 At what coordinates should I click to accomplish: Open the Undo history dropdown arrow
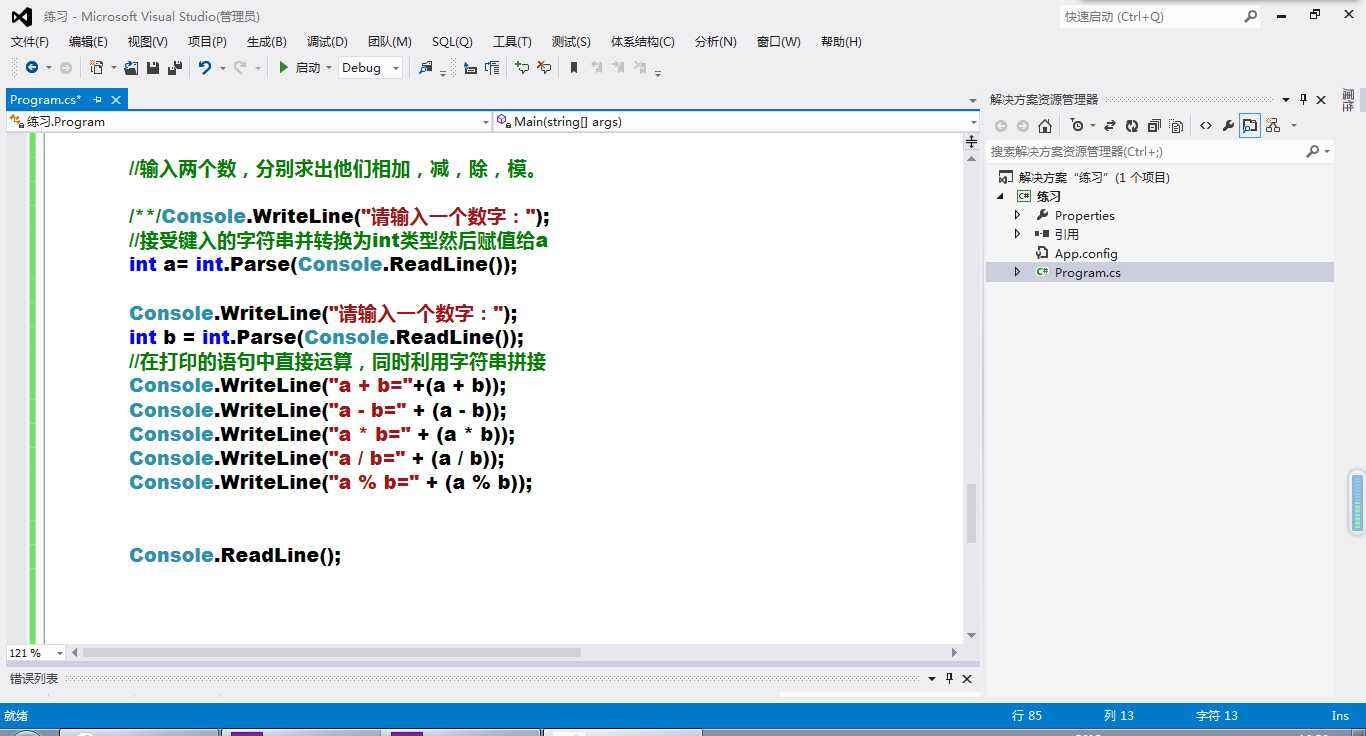[x=222, y=68]
